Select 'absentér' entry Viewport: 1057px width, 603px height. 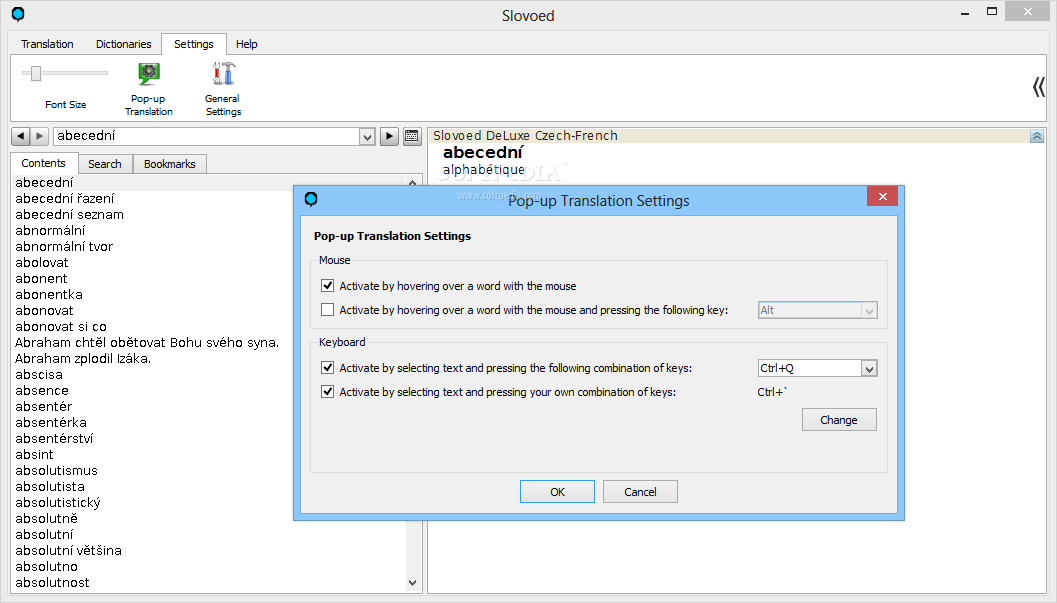(x=43, y=406)
